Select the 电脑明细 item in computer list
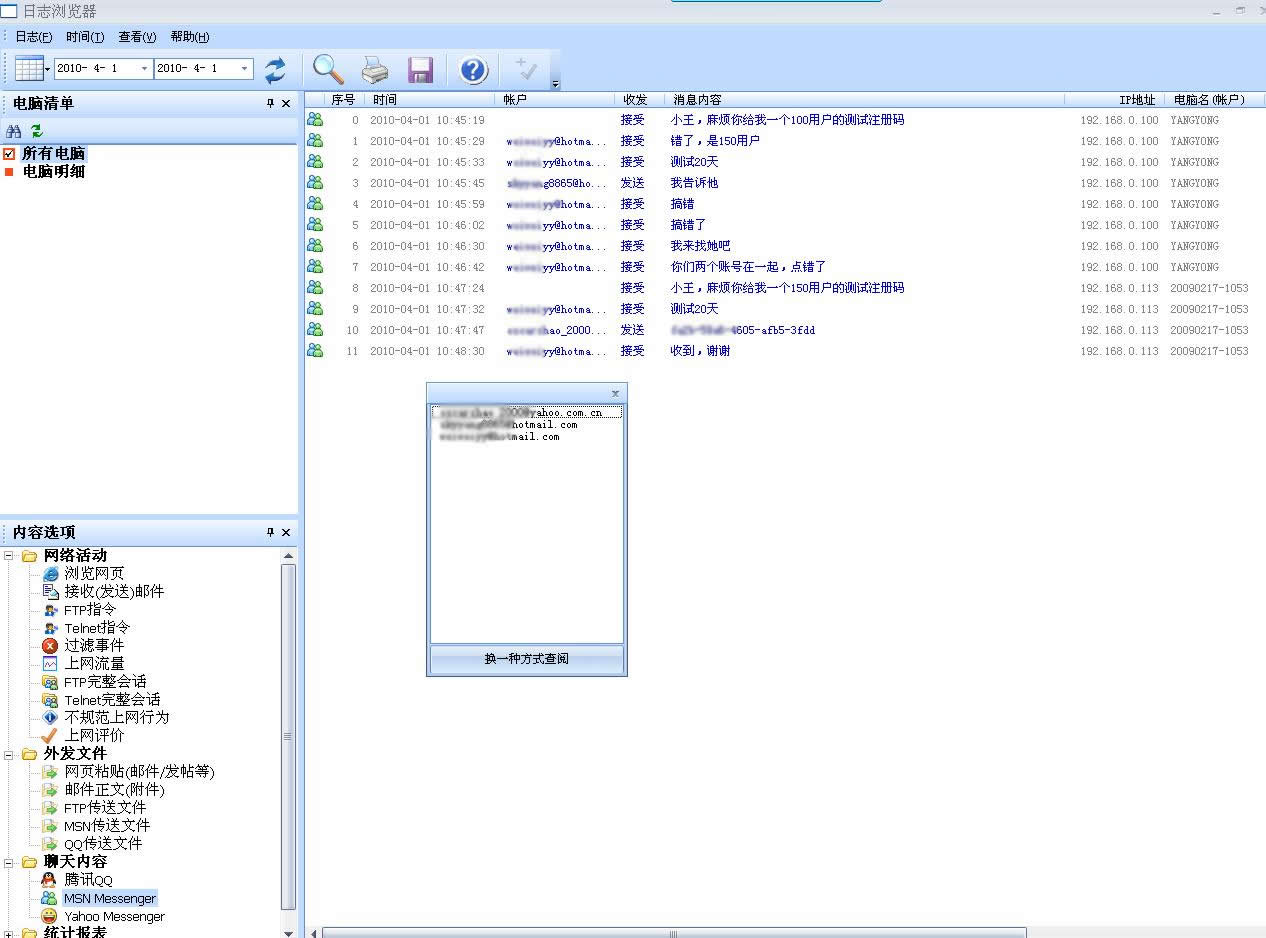This screenshot has height=938, width=1266. (x=54, y=171)
